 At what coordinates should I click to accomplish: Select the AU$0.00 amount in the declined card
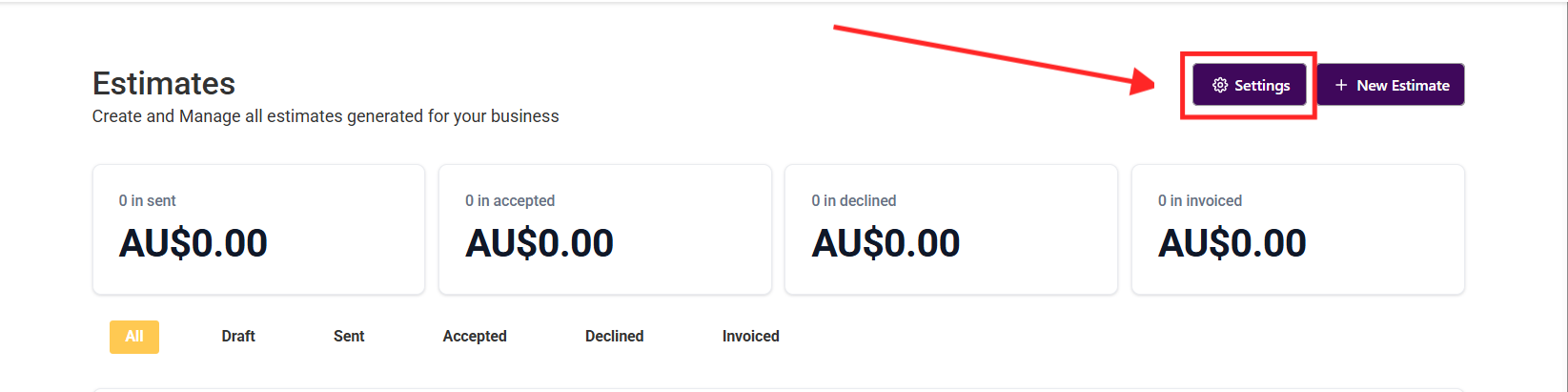point(886,244)
